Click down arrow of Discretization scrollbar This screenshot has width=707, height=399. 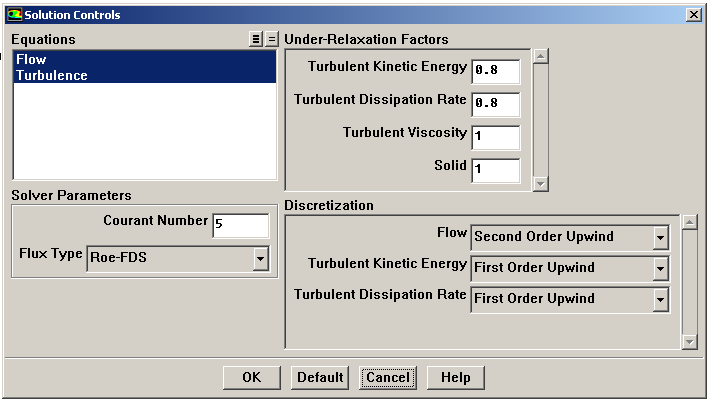tap(690, 342)
